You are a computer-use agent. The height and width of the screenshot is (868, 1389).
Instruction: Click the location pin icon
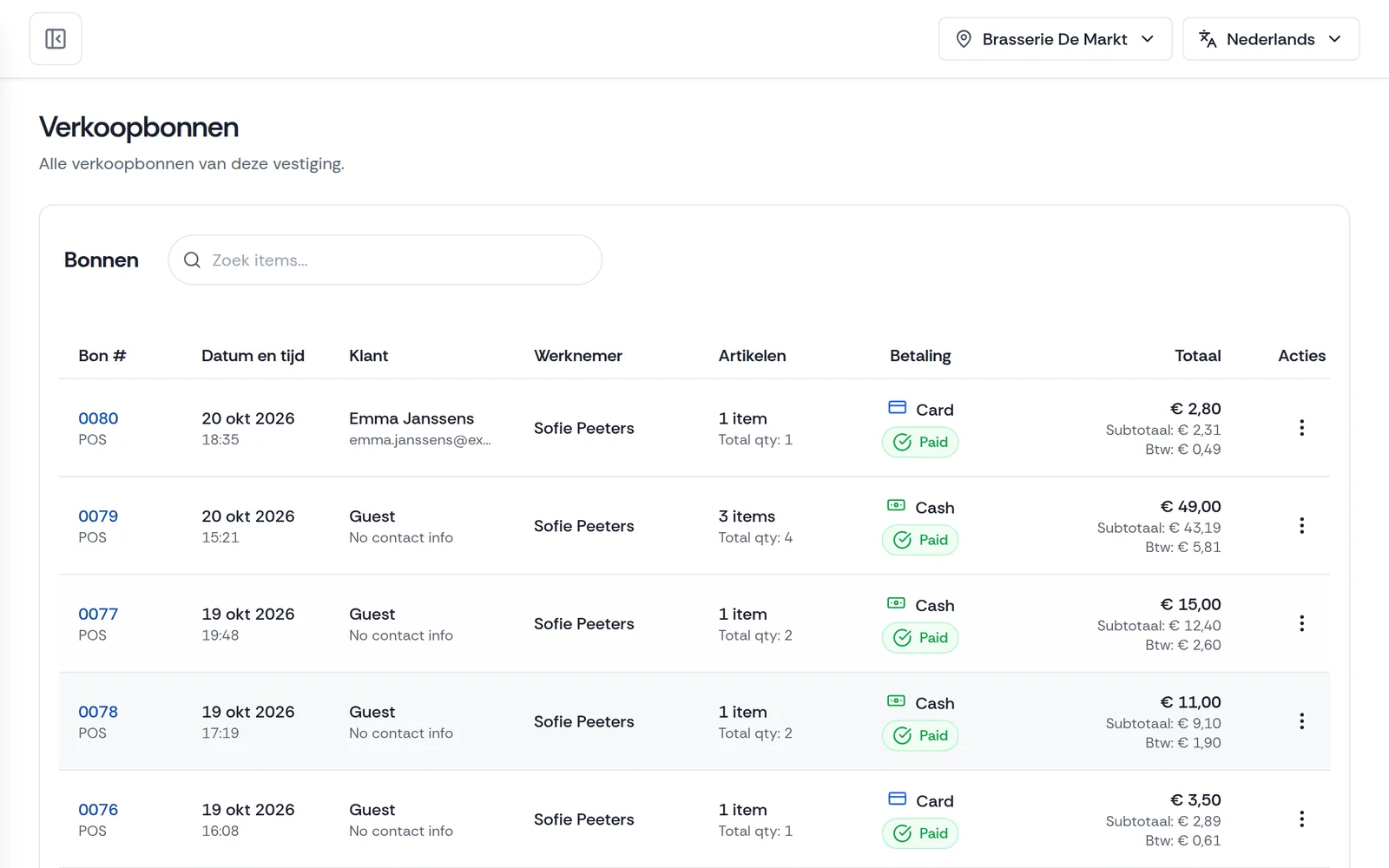(x=964, y=39)
